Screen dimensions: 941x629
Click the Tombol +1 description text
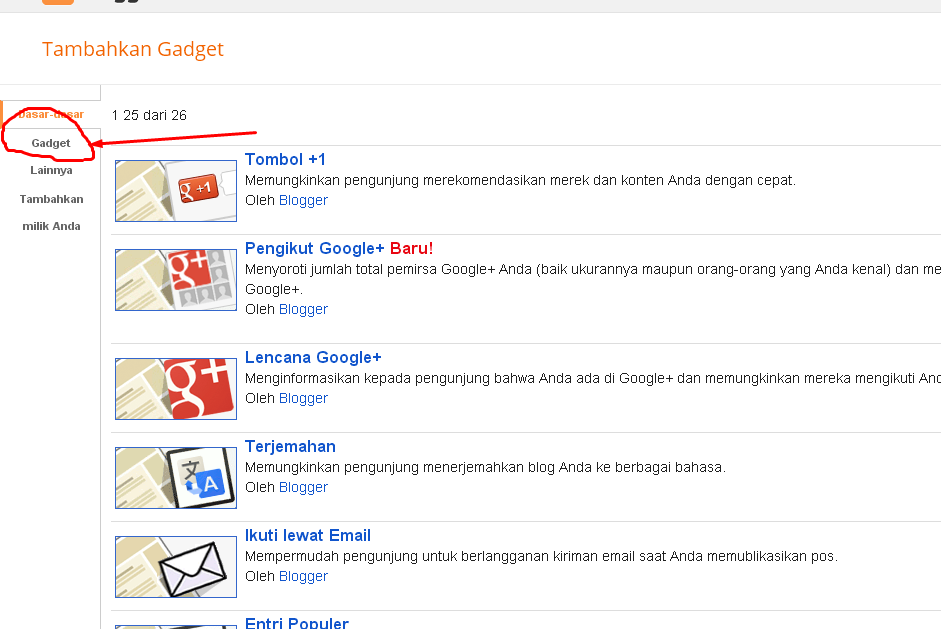[x=520, y=181]
